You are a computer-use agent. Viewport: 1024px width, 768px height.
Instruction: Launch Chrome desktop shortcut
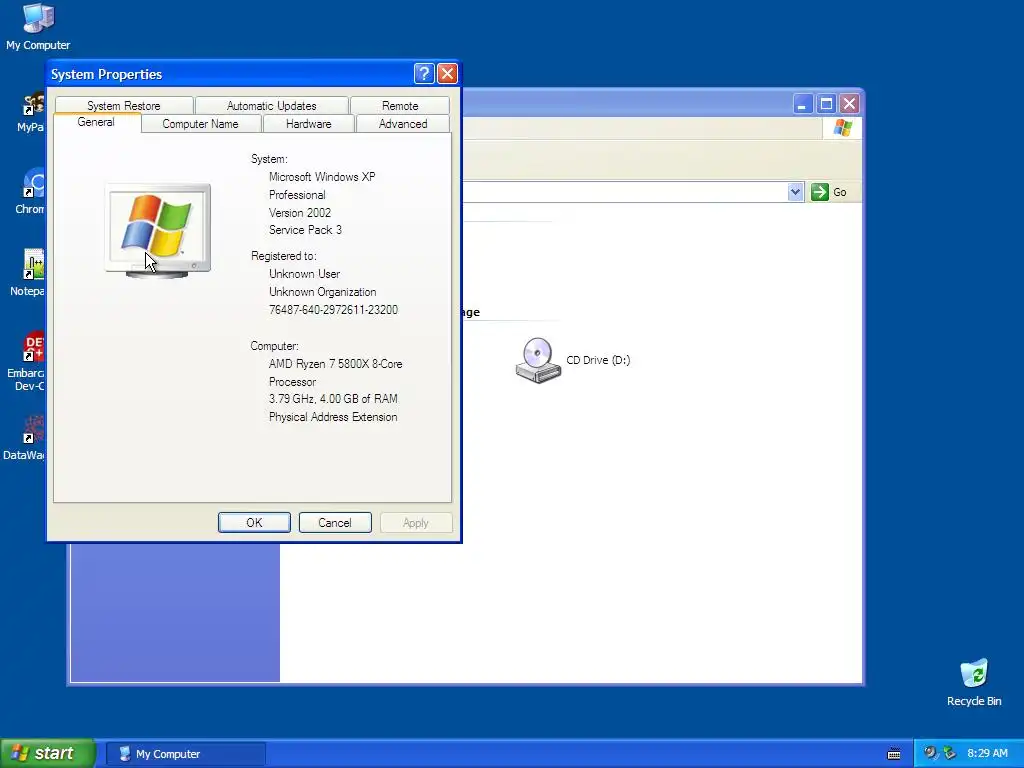pyautogui.click(x=30, y=192)
